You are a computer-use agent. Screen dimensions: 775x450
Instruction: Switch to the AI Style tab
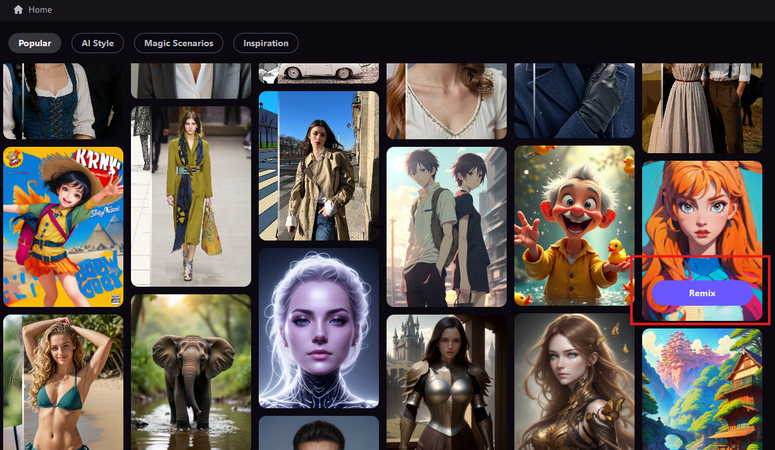click(97, 43)
